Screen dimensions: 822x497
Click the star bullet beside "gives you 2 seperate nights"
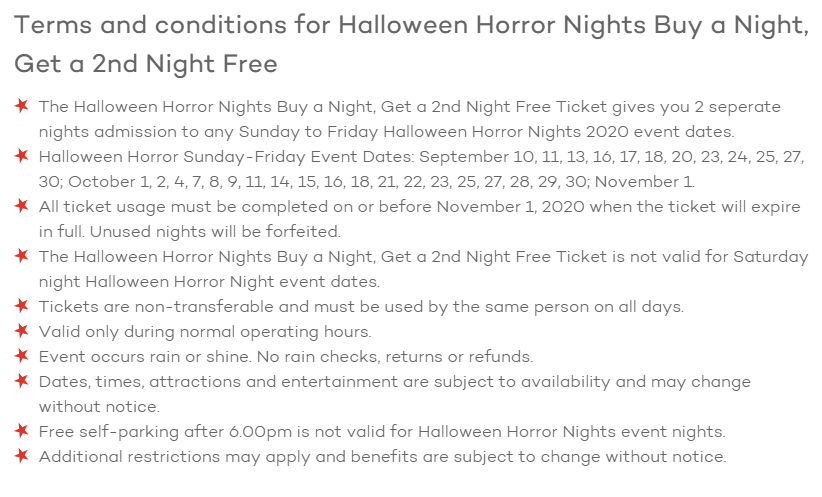(21, 105)
